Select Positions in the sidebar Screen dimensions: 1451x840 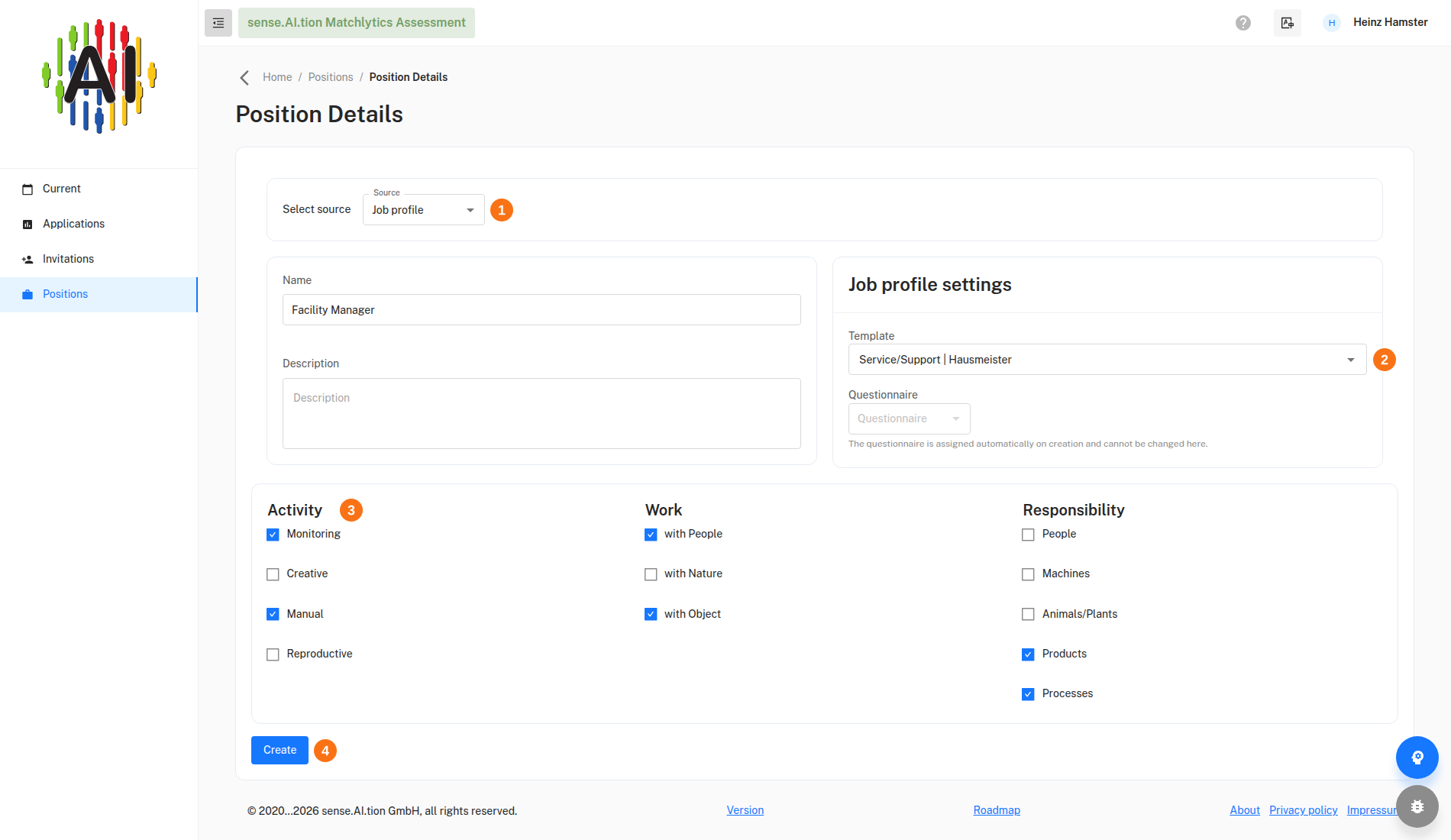(99, 295)
